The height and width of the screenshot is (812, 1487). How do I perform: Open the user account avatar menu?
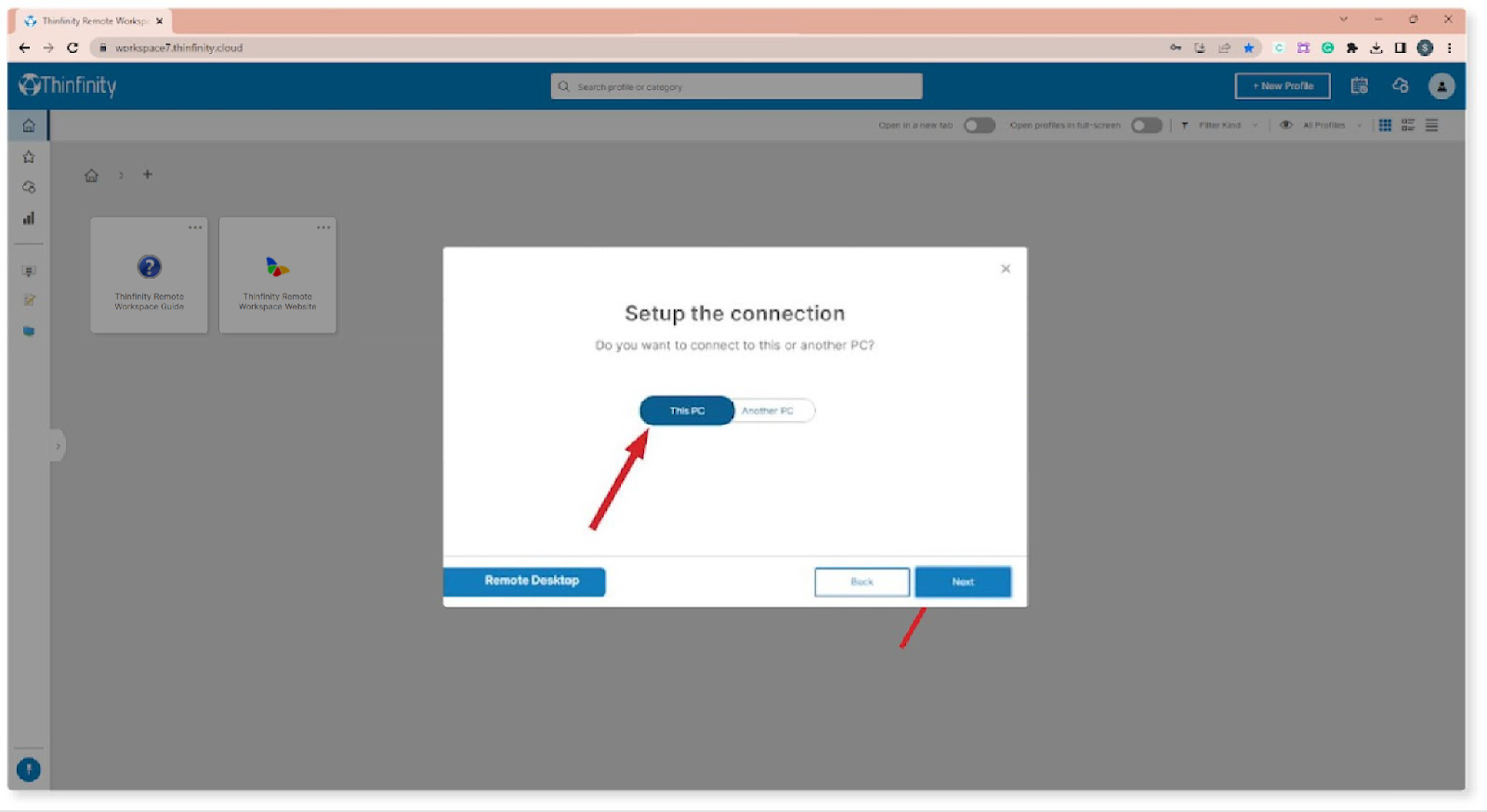[1441, 85]
